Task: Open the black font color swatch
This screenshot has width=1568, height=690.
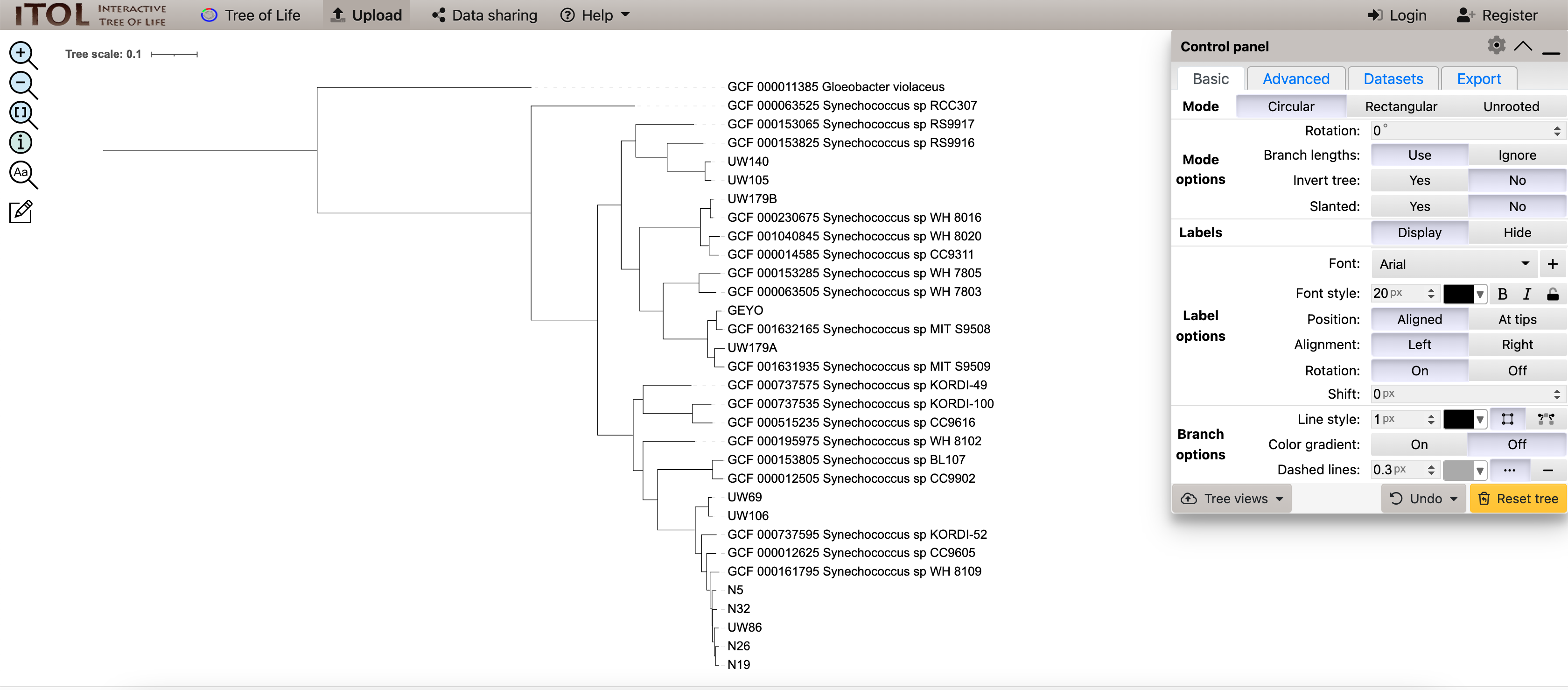Action: tap(1458, 294)
